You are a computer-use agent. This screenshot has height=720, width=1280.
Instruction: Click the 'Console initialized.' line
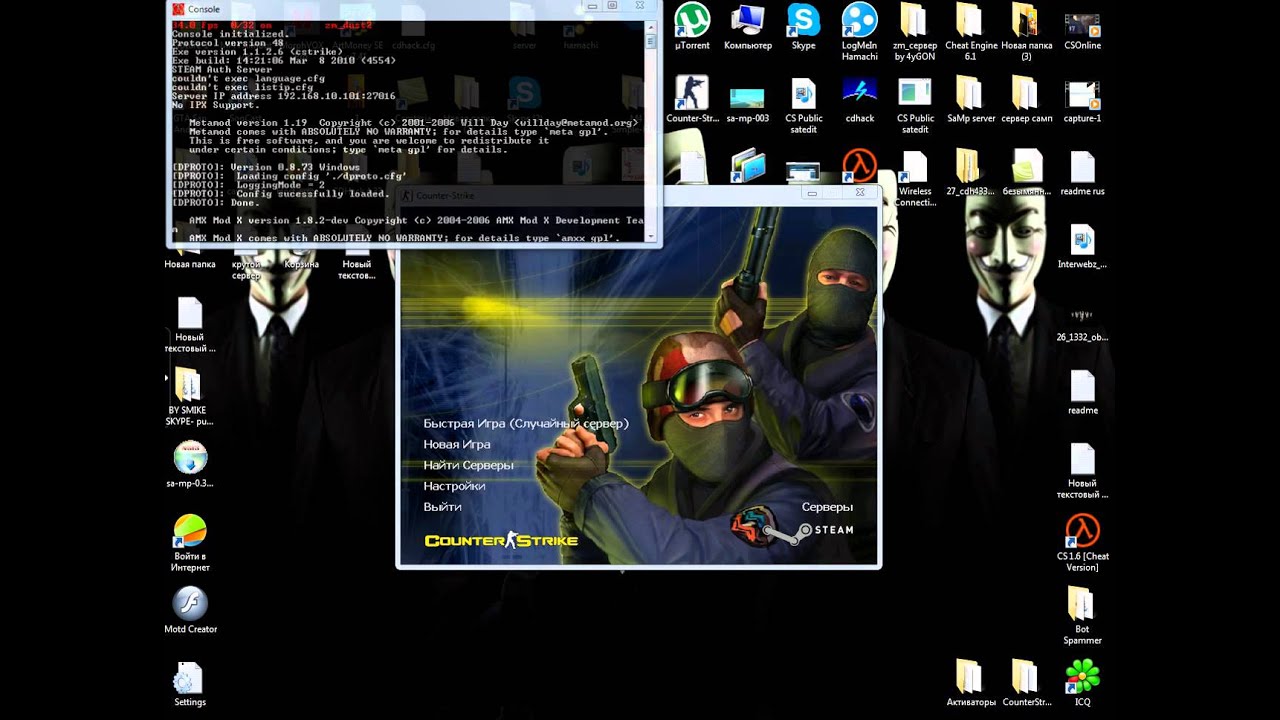click(x=231, y=33)
